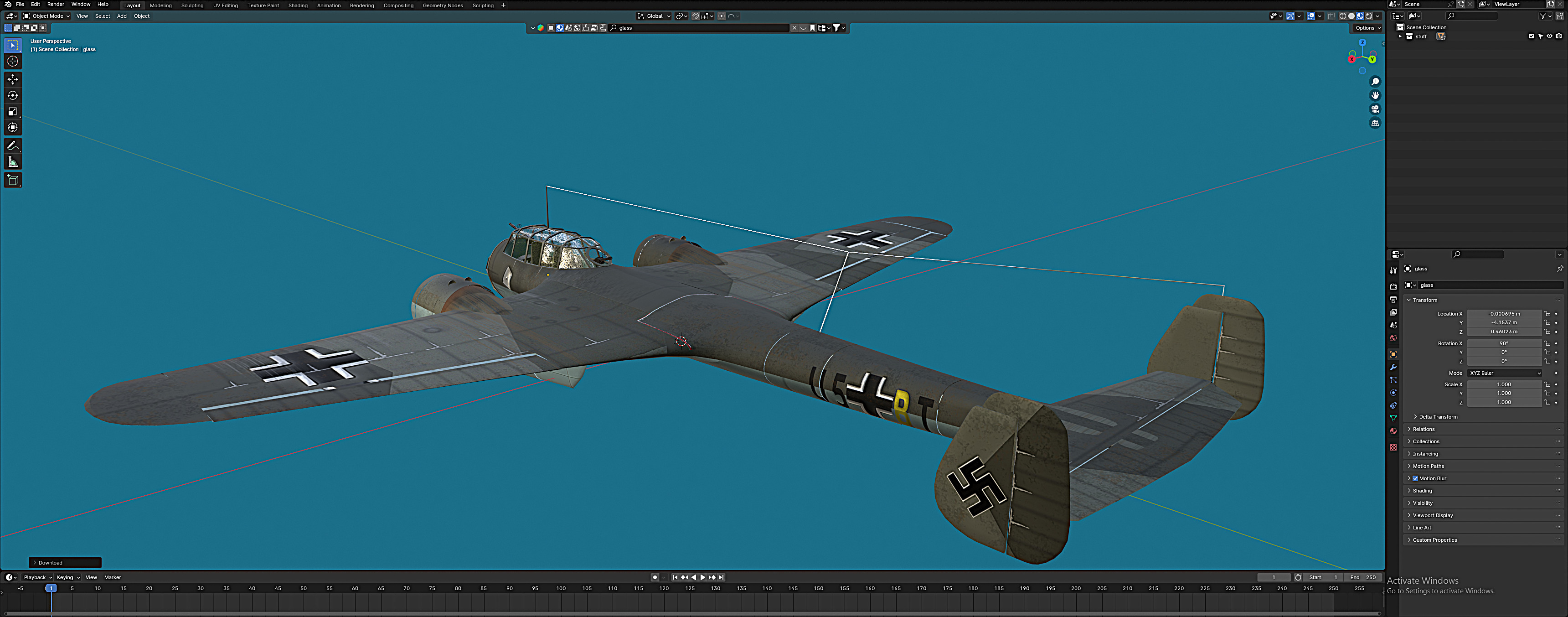Open the Scene properties tab
Image resolution: width=1568 pixels, height=617 pixels.
point(1393,325)
